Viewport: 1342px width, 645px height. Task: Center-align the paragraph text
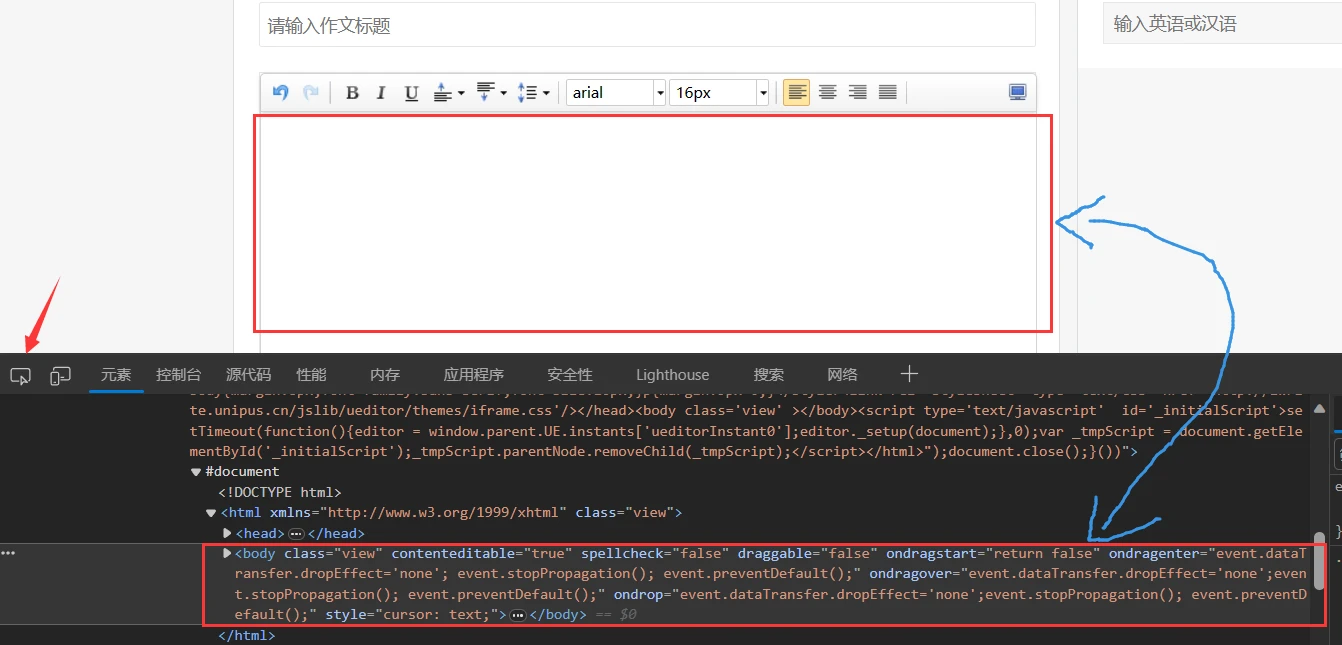click(x=827, y=93)
